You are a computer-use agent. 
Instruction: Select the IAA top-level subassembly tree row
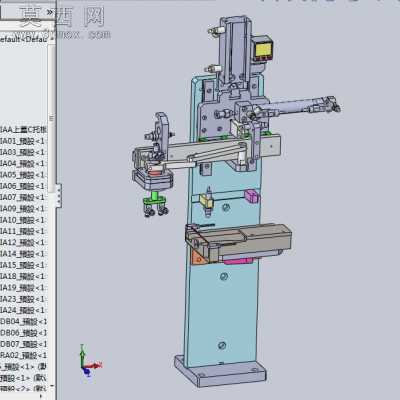[x=23, y=130]
